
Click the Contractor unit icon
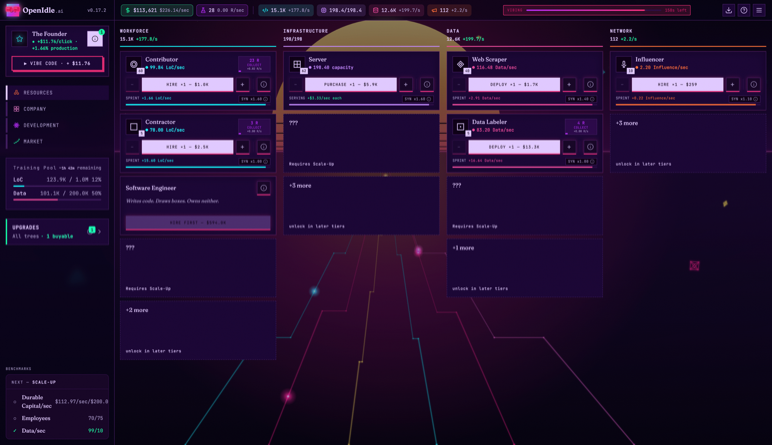coord(133,127)
